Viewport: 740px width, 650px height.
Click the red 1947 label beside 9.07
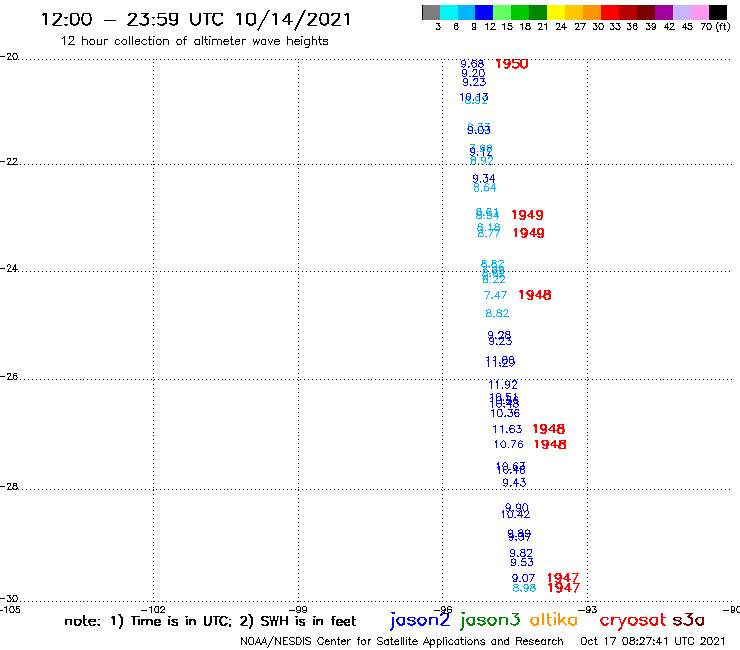coord(563,578)
